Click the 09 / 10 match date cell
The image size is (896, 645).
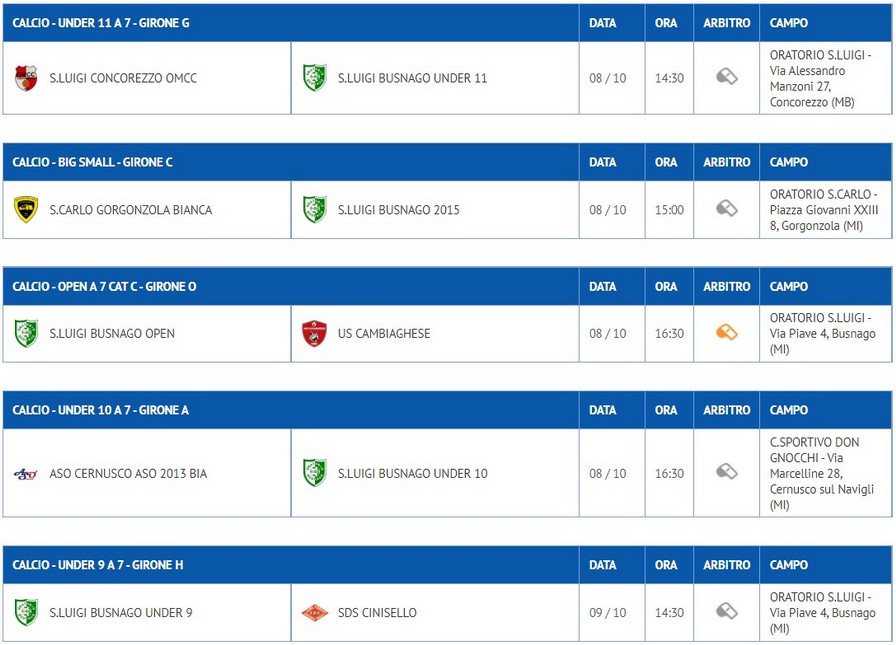(608, 613)
